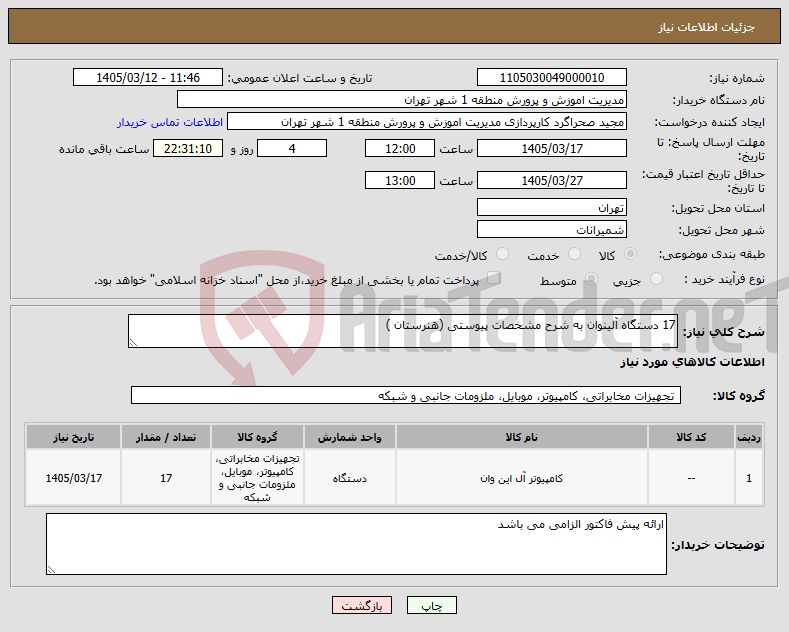Click the توضیحات خریدار label
The height and width of the screenshot is (632, 789).
click(718, 544)
